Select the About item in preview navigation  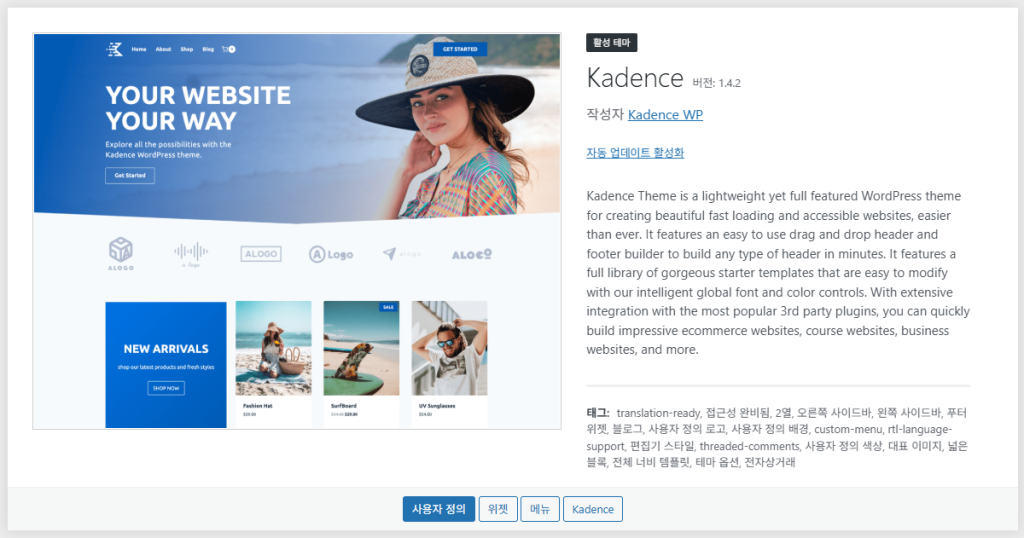tap(163, 49)
